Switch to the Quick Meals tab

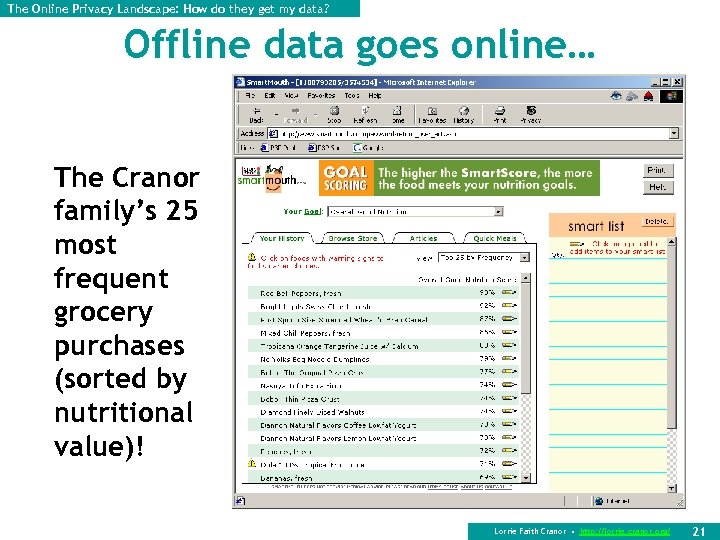click(495, 238)
